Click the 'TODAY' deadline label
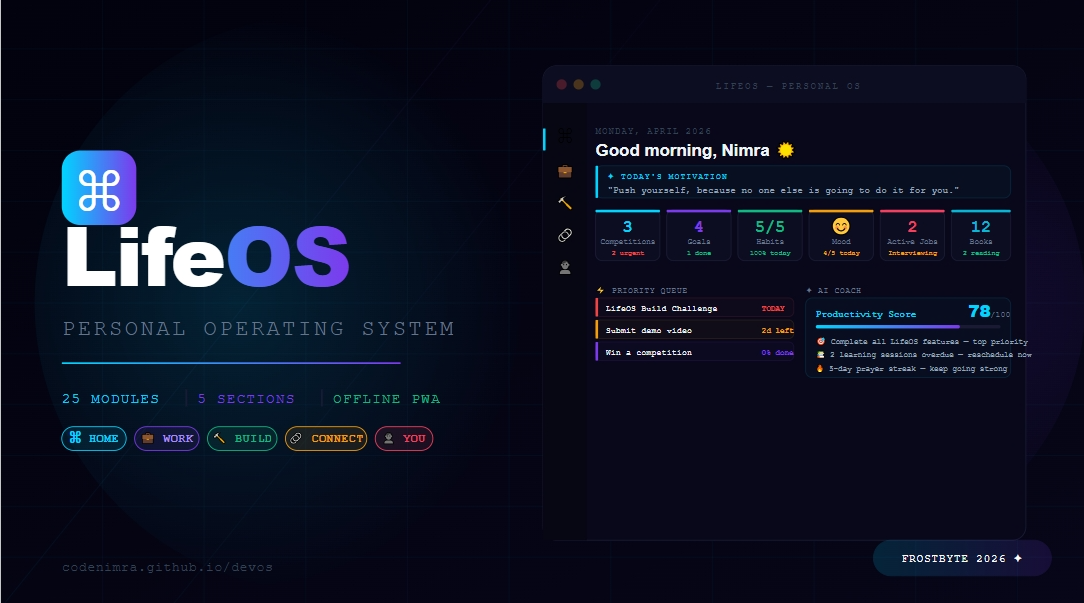The image size is (1084, 603). [x=773, y=308]
